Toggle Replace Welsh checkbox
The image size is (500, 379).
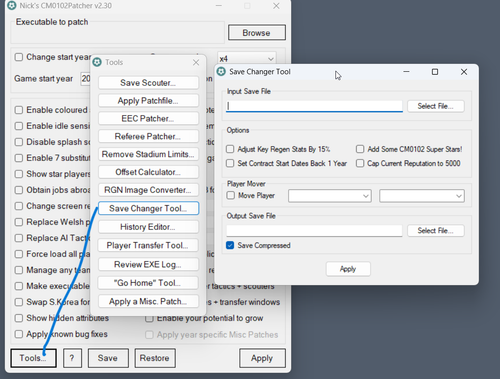(19, 222)
